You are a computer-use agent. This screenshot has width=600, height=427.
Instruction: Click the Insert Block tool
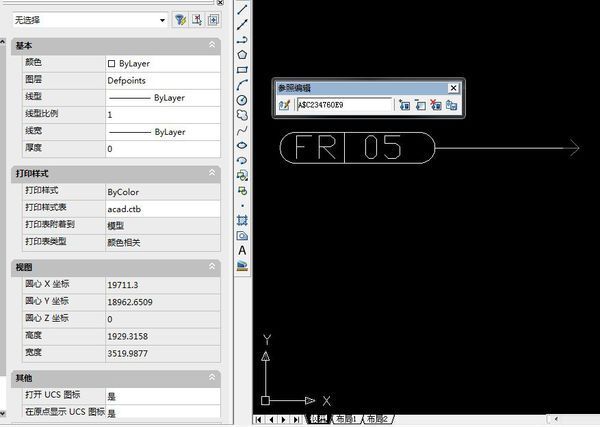[x=242, y=175]
